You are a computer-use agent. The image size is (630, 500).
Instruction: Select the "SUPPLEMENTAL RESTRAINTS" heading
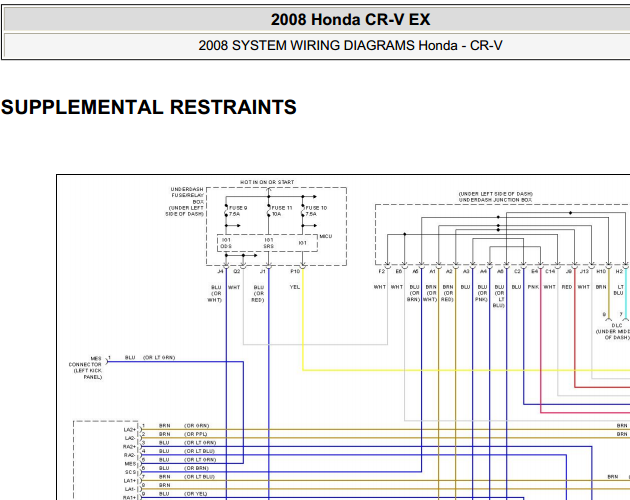[149, 107]
